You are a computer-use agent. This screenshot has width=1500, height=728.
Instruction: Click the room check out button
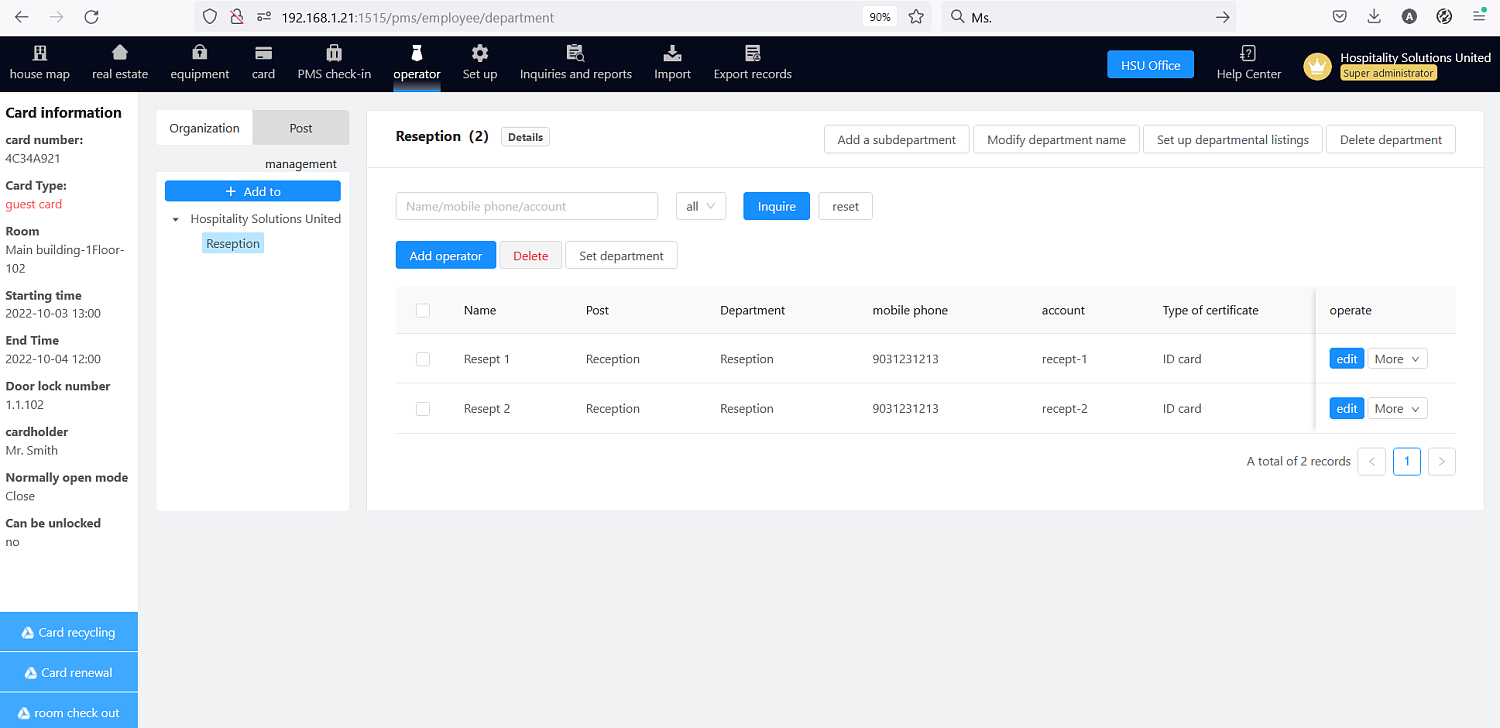pos(69,712)
